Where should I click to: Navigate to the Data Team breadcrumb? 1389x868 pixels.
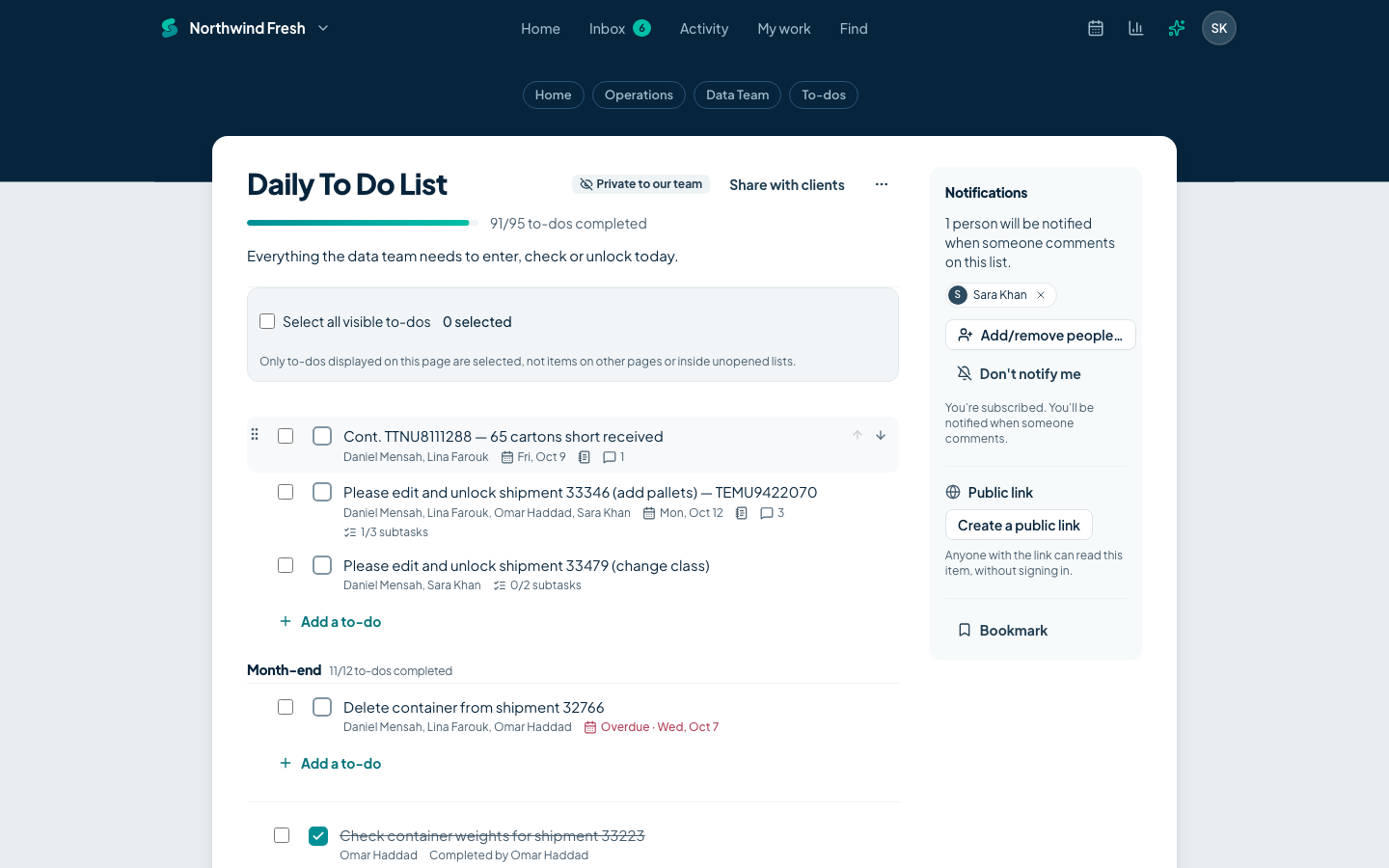pyautogui.click(x=738, y=95)
